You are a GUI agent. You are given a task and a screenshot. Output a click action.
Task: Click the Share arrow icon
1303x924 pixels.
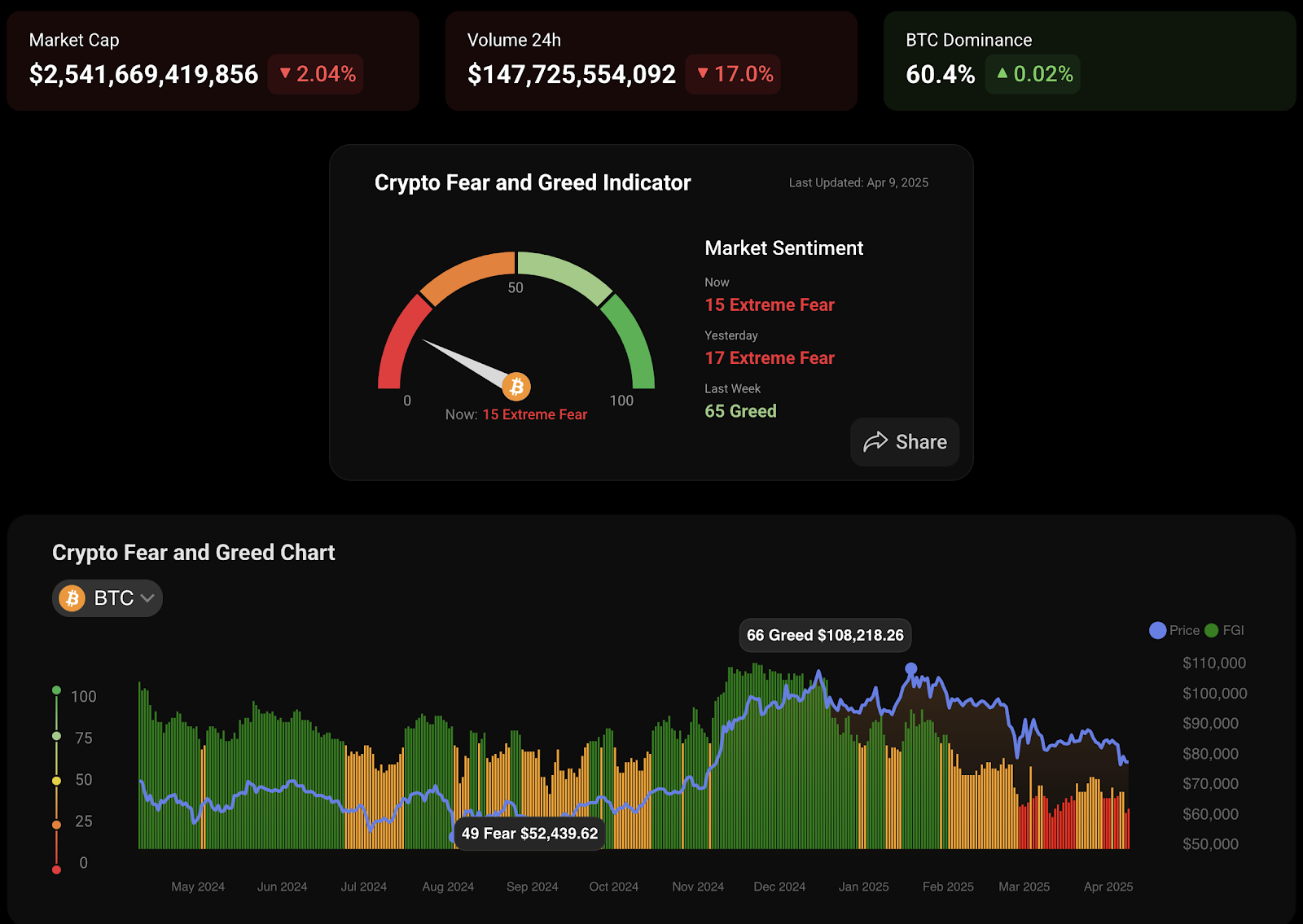pos(875,442)
